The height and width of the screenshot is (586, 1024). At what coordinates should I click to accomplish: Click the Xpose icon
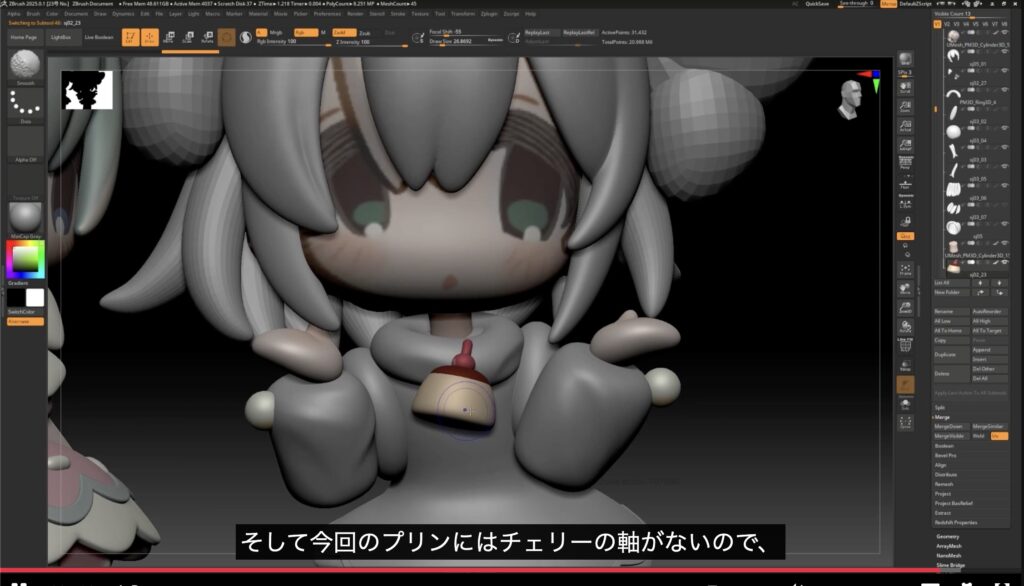click(905, 423)
